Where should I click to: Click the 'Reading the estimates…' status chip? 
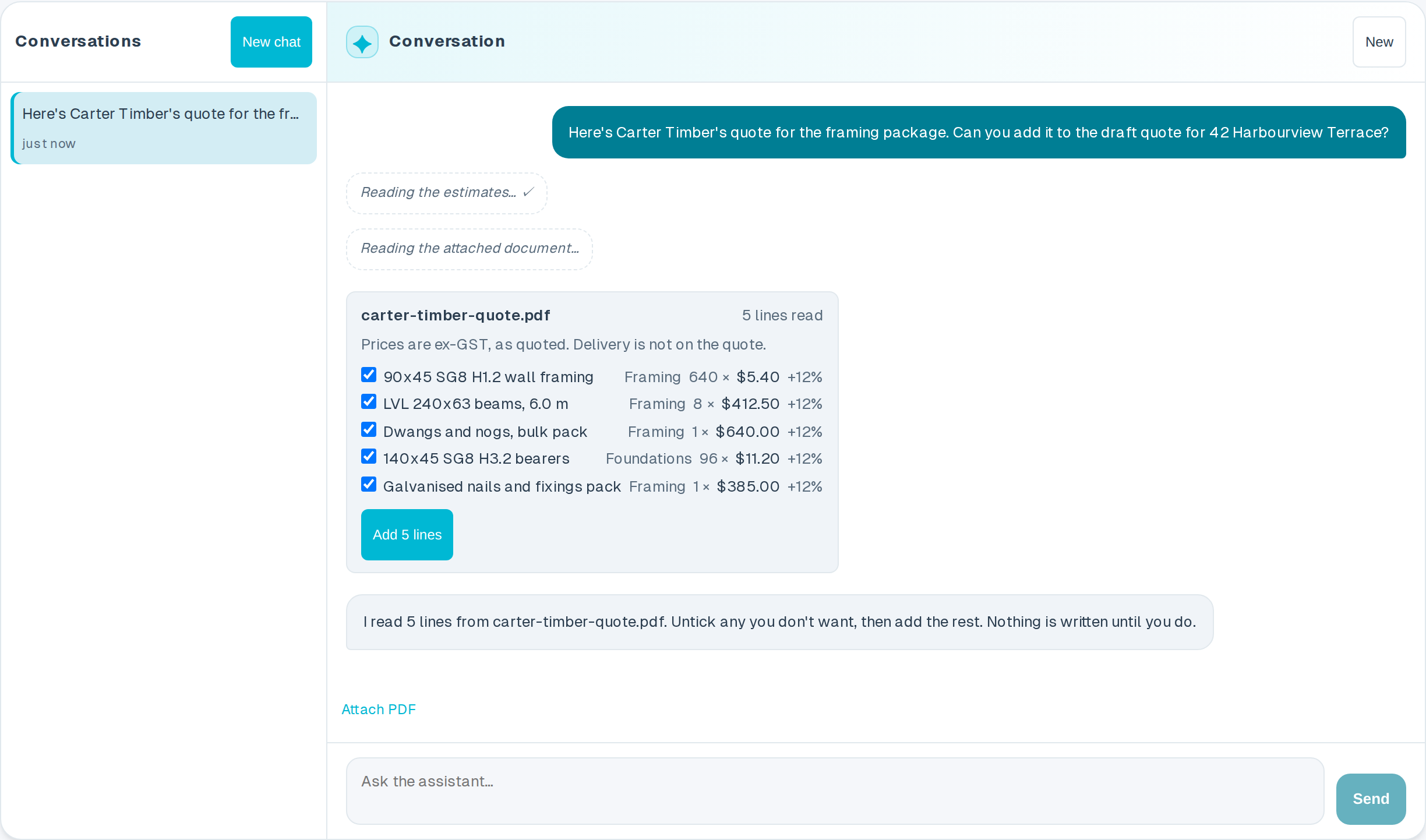pyautogui.click(x=447, y=193)
